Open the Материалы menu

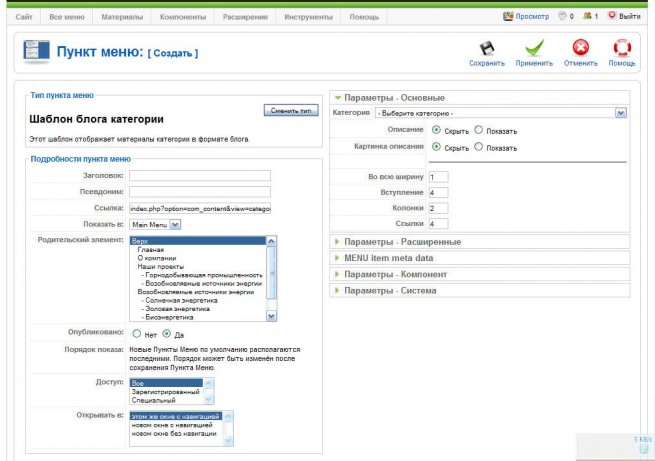122,17
